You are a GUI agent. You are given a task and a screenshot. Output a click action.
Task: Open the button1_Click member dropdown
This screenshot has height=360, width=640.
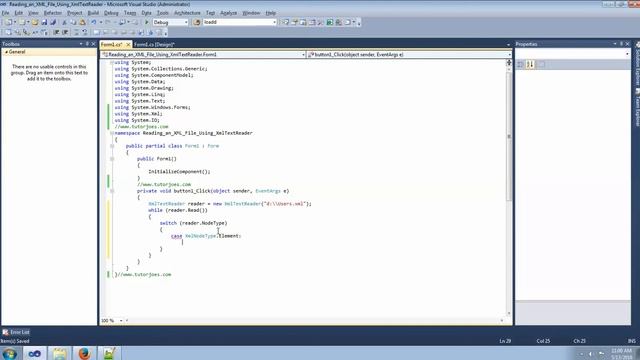click(x=509, y=54)
